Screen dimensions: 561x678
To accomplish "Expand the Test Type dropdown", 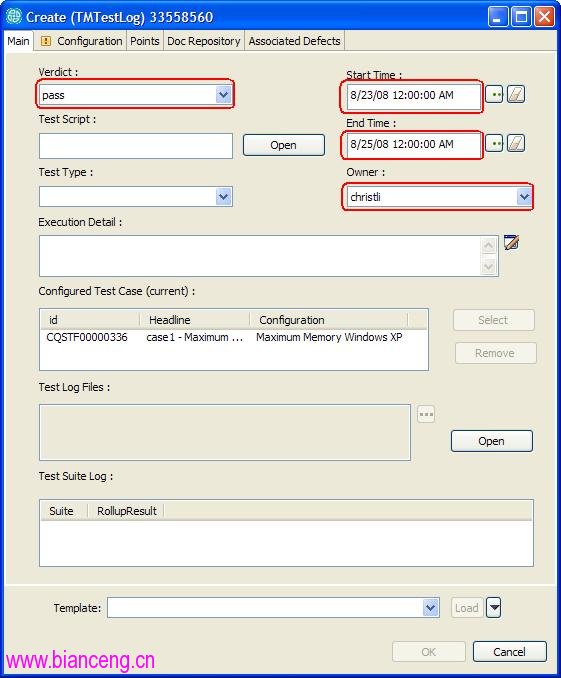I will click(x=223, y=197).
